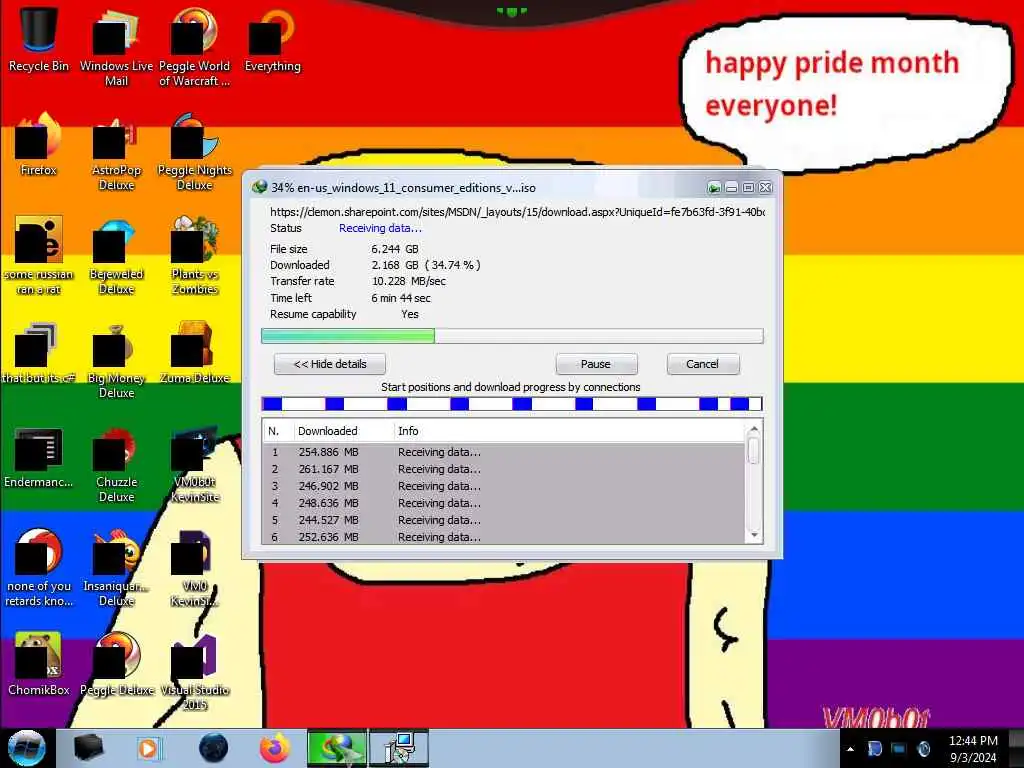1024x768 pixels.
Task: Open the Recycle Bin desktop icon
Action: coord(39,39)
